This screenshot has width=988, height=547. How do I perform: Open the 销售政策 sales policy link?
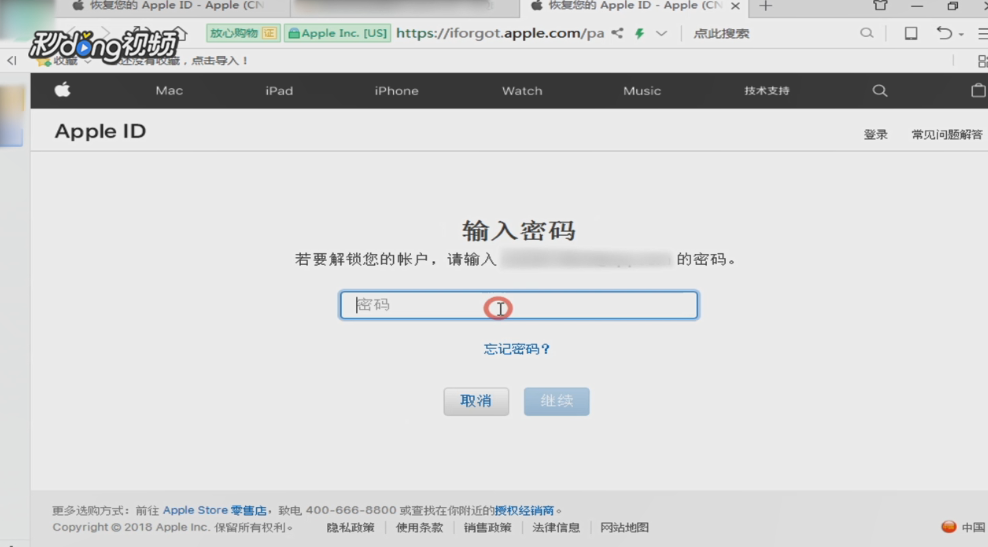pos(487,527)
